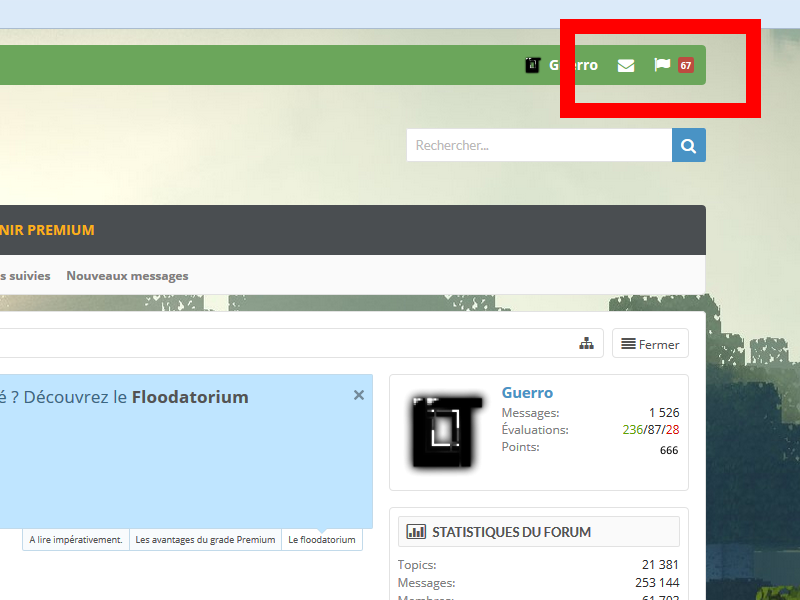Open the alerts flag icon
Image resolution: width=800 pixels, height=600 pixels.
click(661, 65)
